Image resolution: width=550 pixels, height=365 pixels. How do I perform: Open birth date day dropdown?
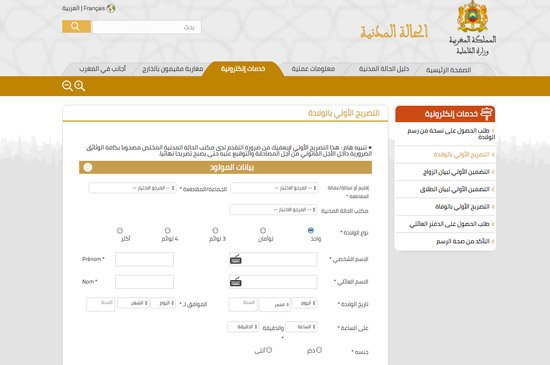pyautogui.click(x=304, y=303)
